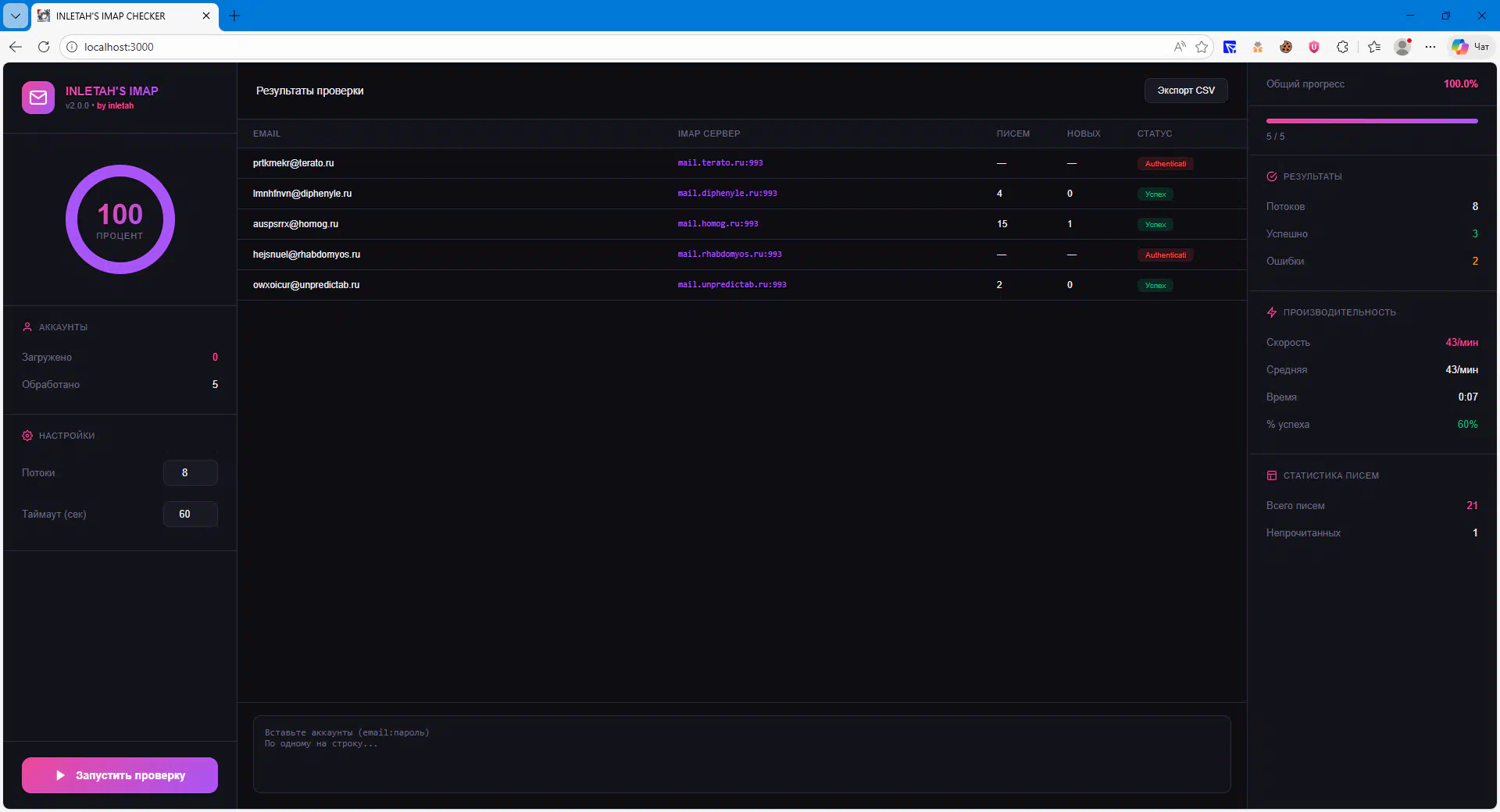Add this page to favorites with star

click(x=1202, y=47)
